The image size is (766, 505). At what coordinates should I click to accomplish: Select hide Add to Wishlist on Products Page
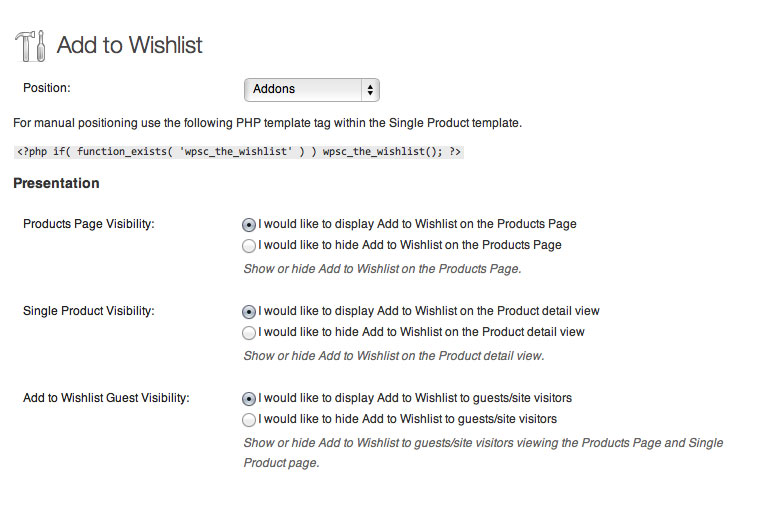[249, 246]
